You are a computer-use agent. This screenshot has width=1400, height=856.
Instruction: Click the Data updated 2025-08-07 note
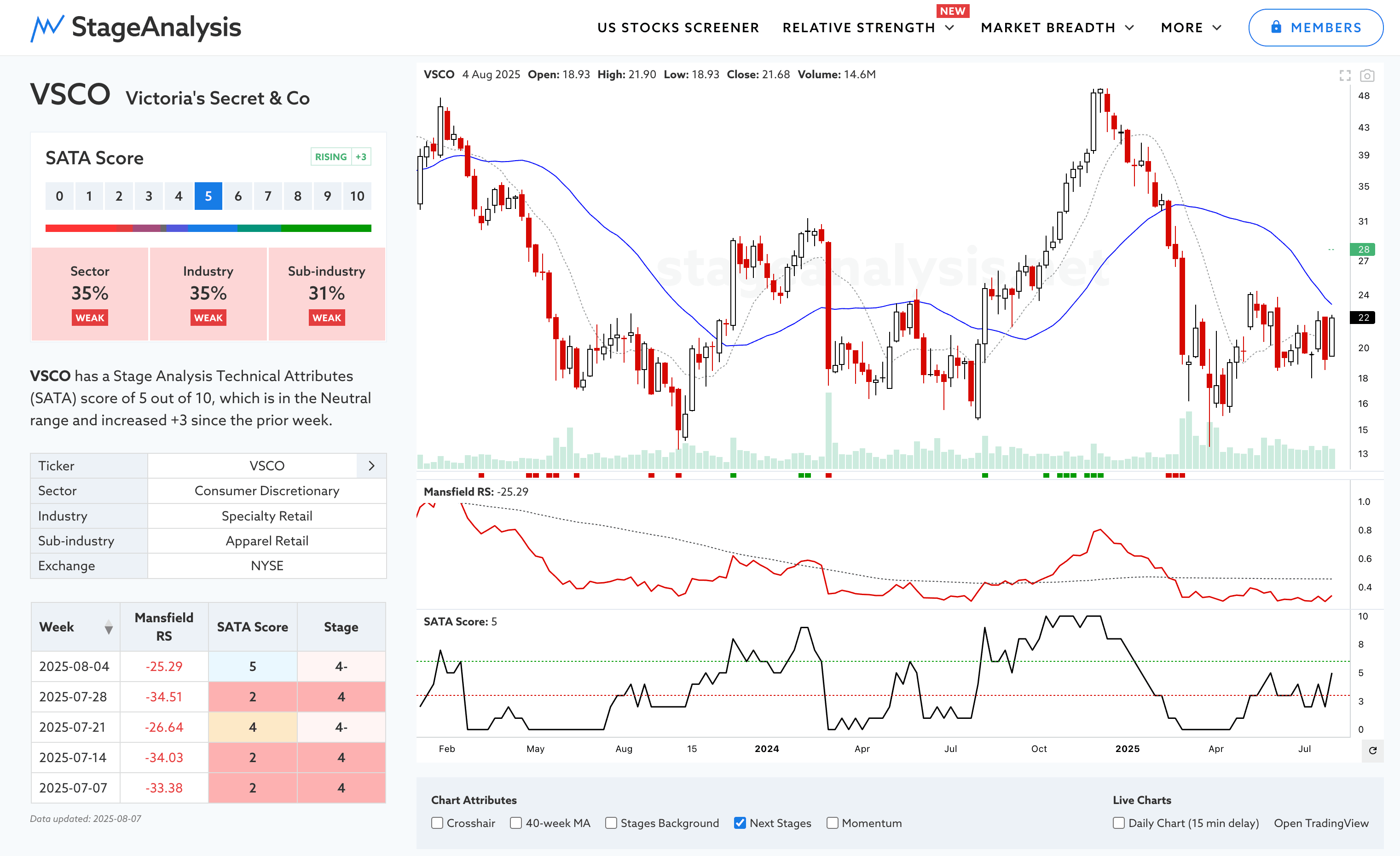click(x=86, y=819)
